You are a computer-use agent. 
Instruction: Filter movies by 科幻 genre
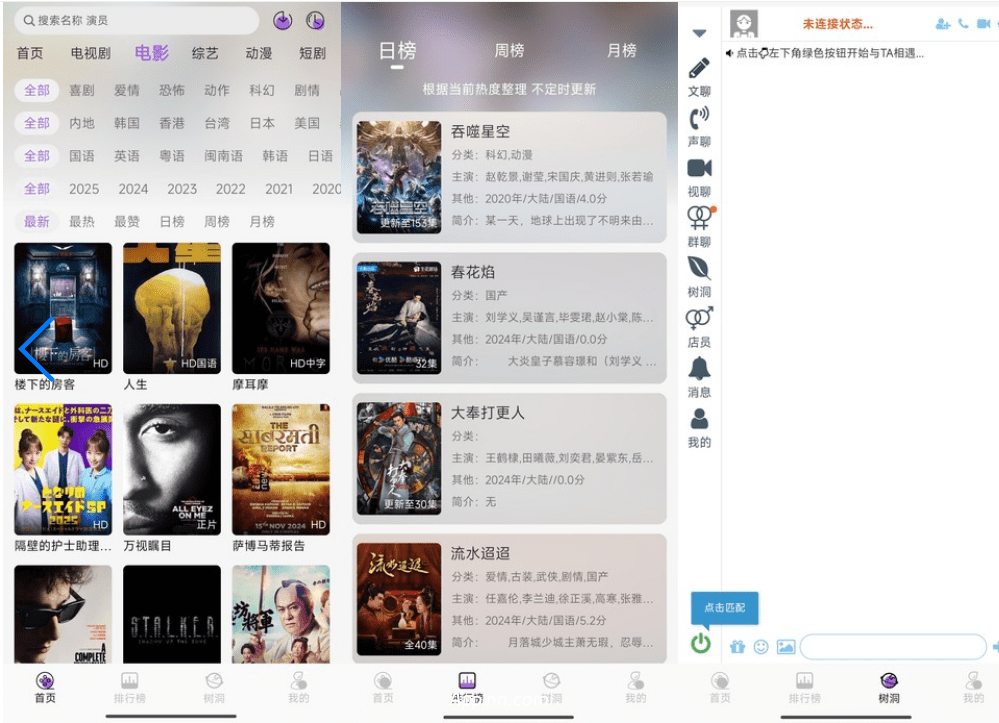pyautogui.click(x=262, y=90)
